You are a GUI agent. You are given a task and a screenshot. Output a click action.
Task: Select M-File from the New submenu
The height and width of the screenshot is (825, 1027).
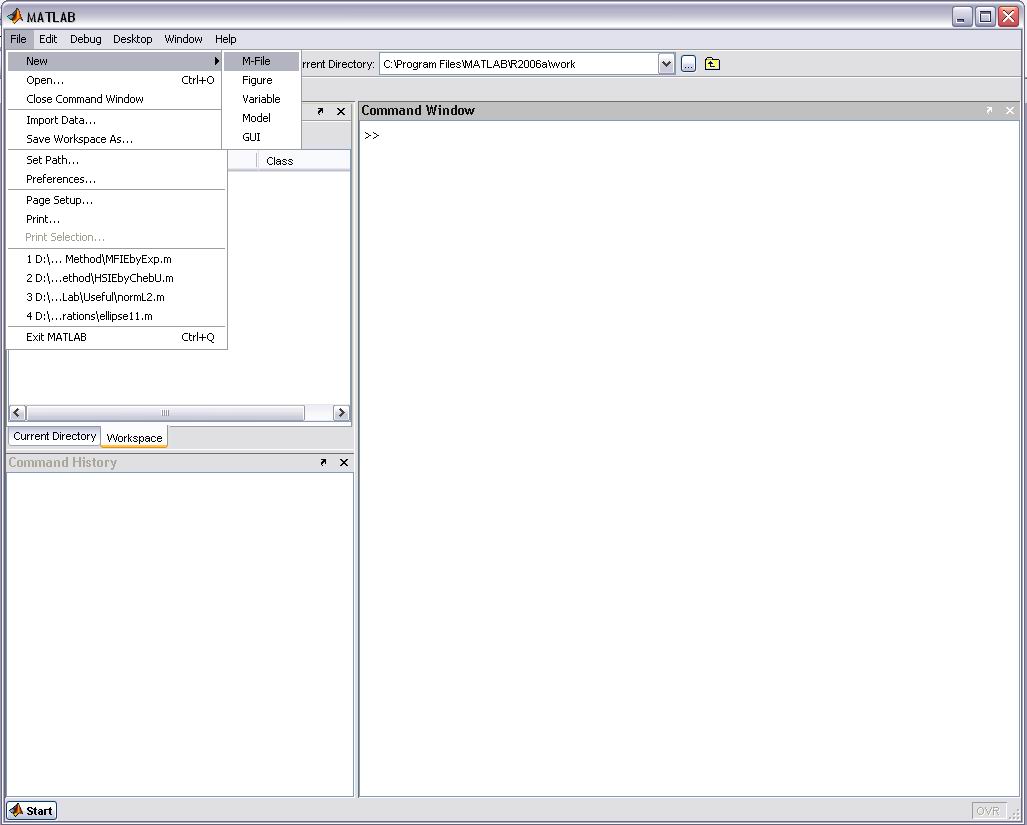click(x=261, y=61)
